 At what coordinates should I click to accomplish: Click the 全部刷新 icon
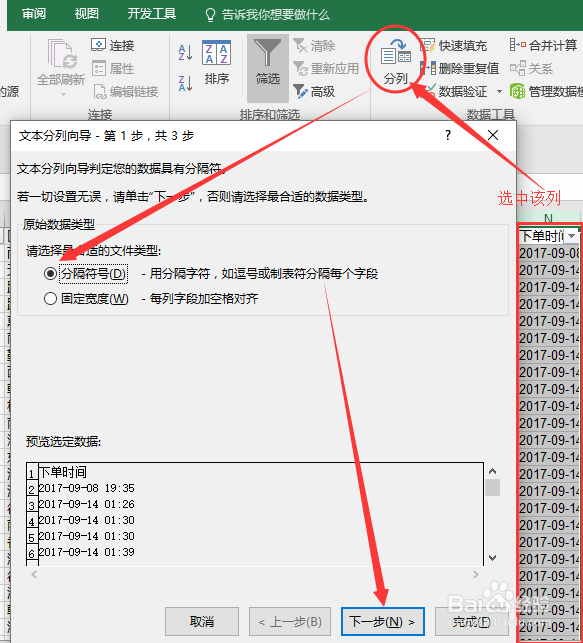[61, 53]
